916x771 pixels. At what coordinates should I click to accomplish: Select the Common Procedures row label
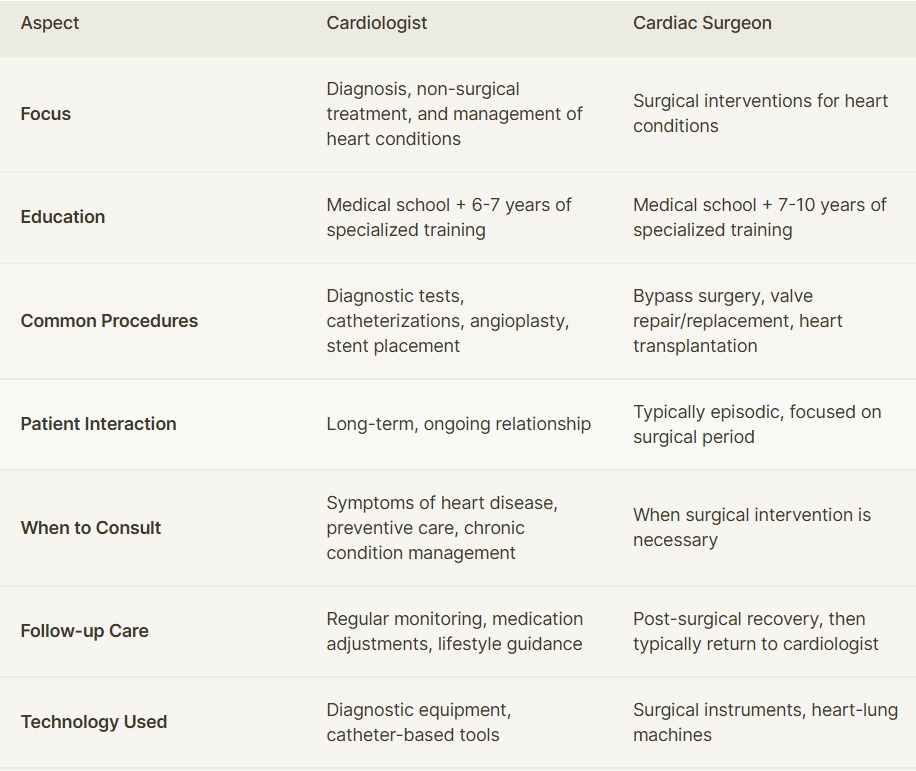pyautogui.click(x=109, y=321)
